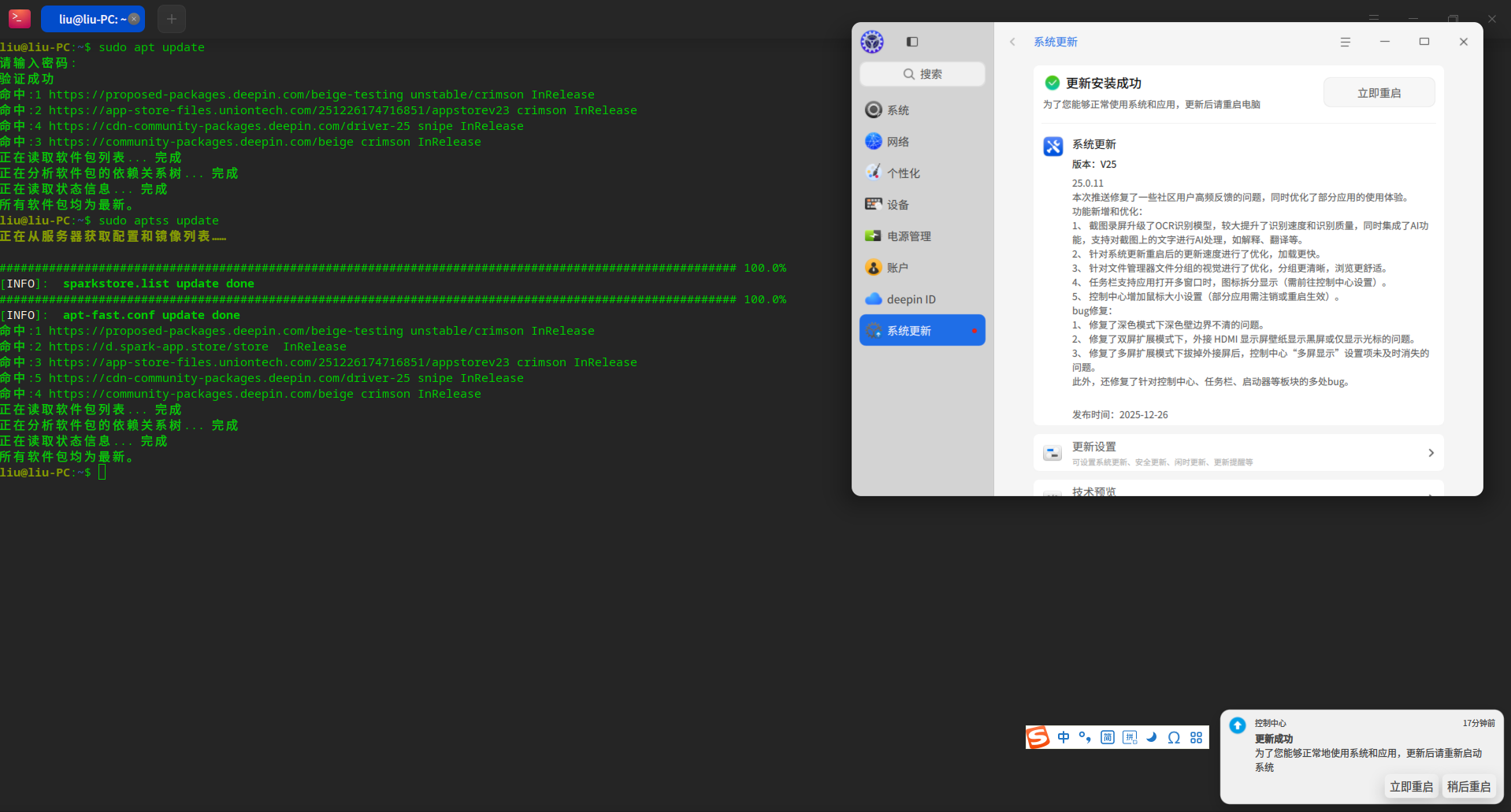This screenshot has height=812, width=1511.
Task: Open the input method toolbox grid icon
Action: pos(1196,737)
